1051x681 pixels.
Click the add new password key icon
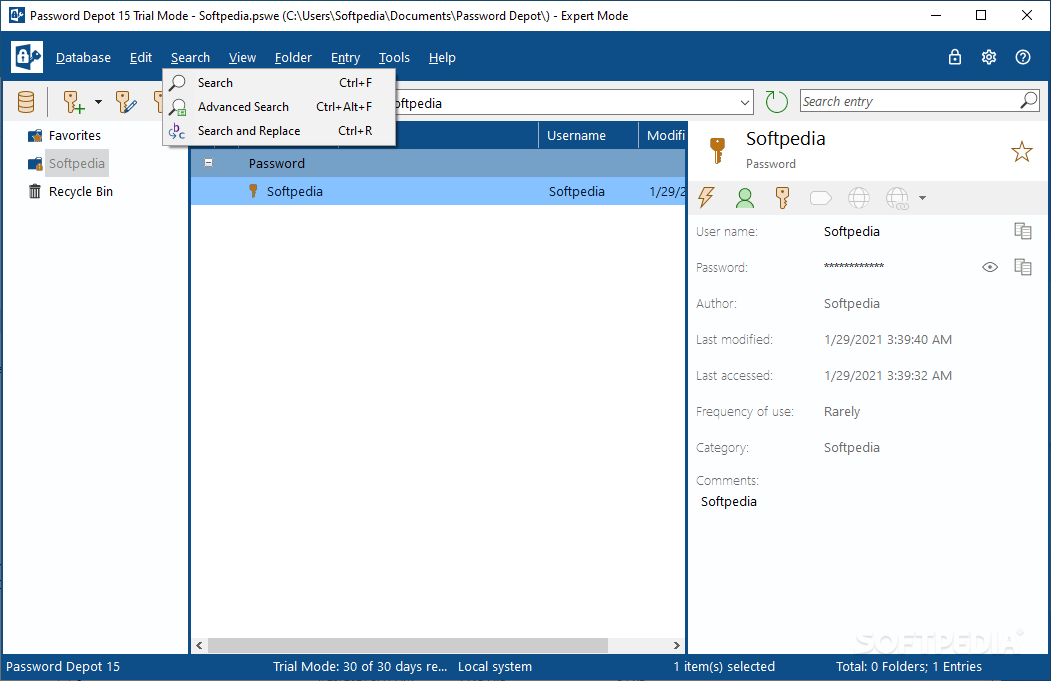(x=74, y=102)
